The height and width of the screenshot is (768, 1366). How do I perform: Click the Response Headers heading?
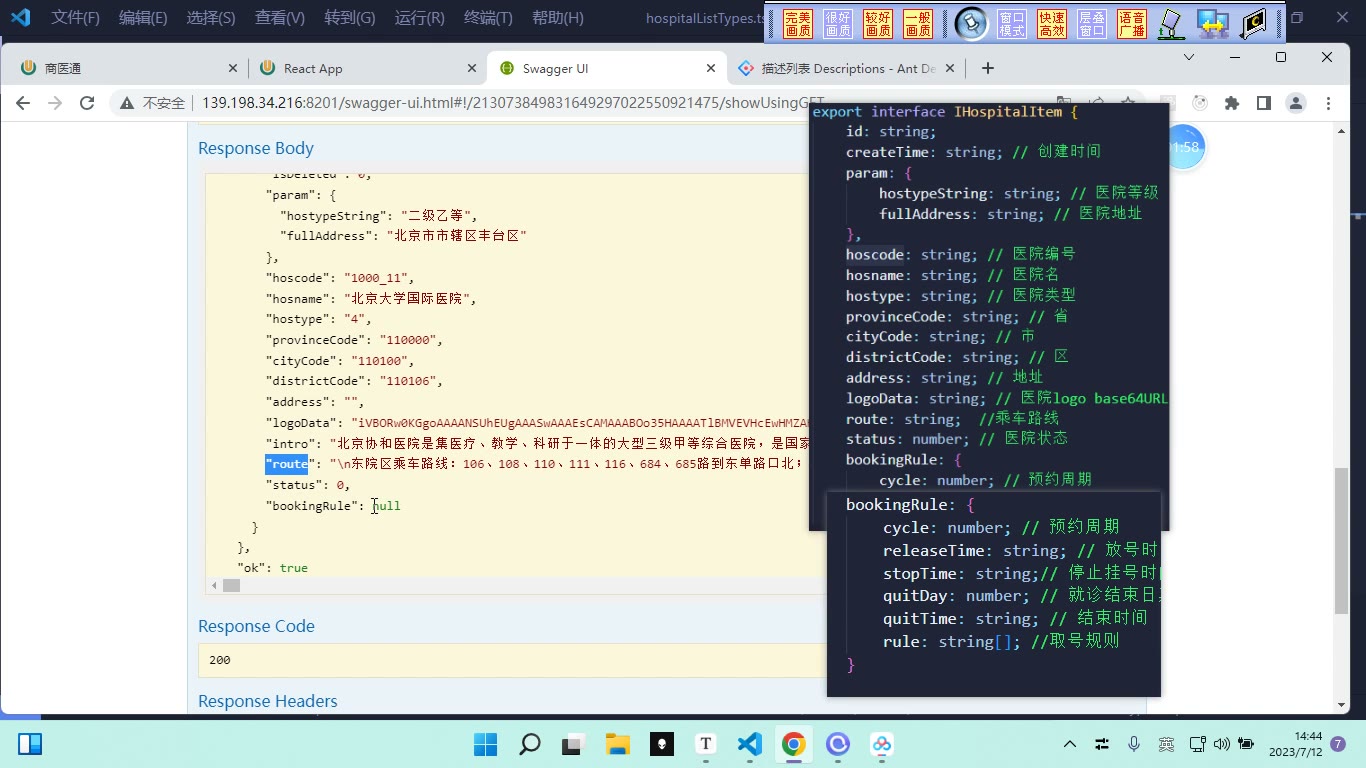click(x=267, y=701)
